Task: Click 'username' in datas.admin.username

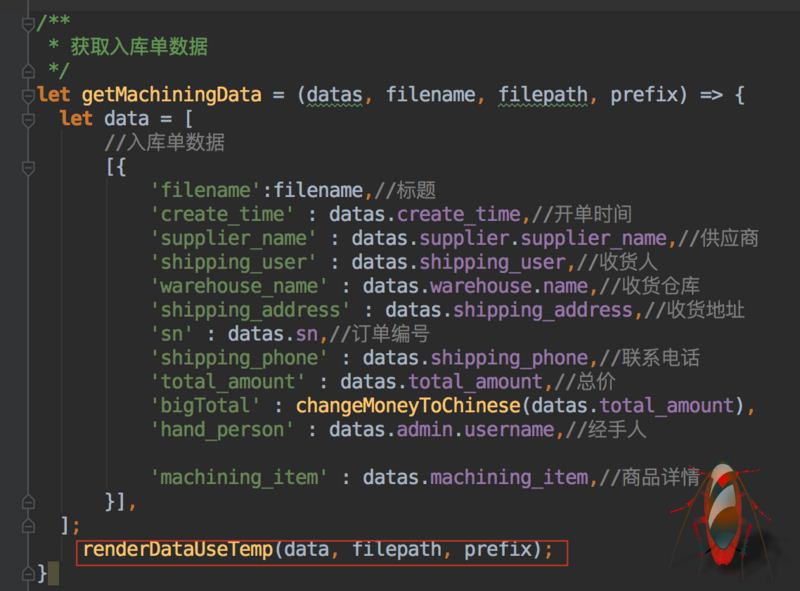Action: [505, 429]
